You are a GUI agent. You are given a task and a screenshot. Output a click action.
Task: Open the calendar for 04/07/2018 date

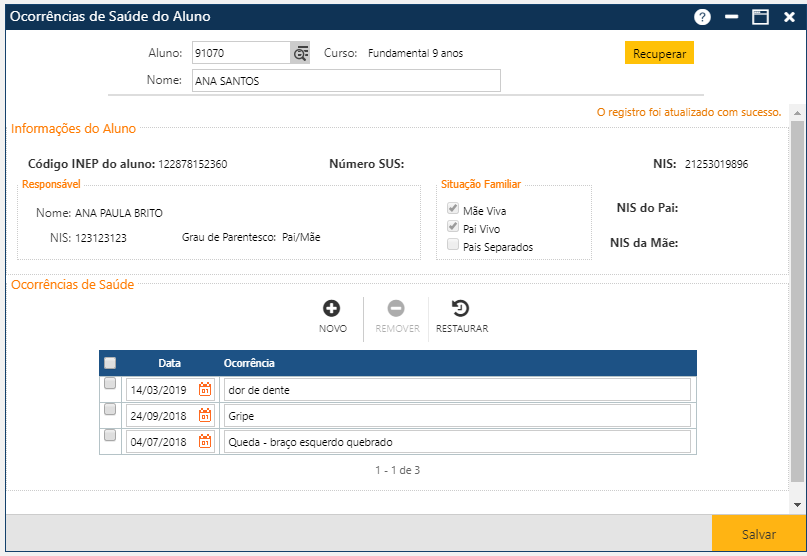coord(205,441)
